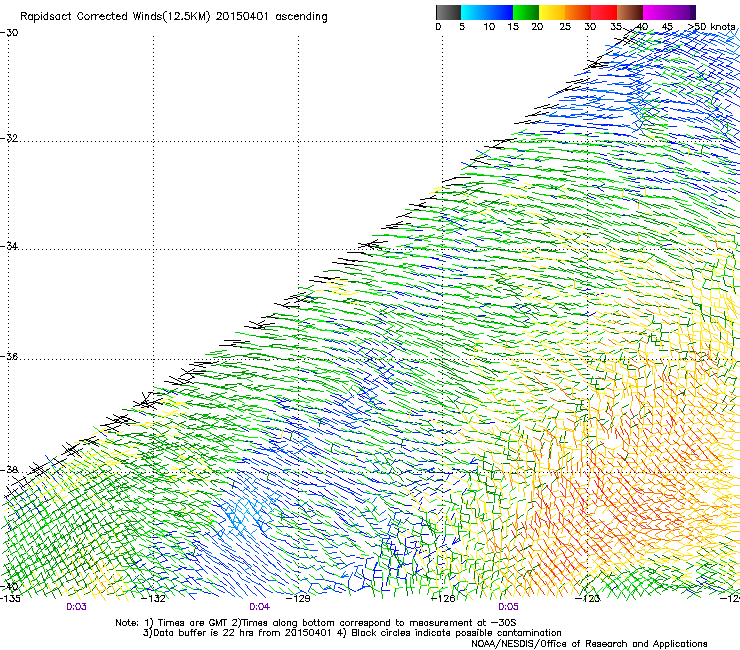Click the -36 latitude axis label
740x650 pixels.
(x=9, y=356)
